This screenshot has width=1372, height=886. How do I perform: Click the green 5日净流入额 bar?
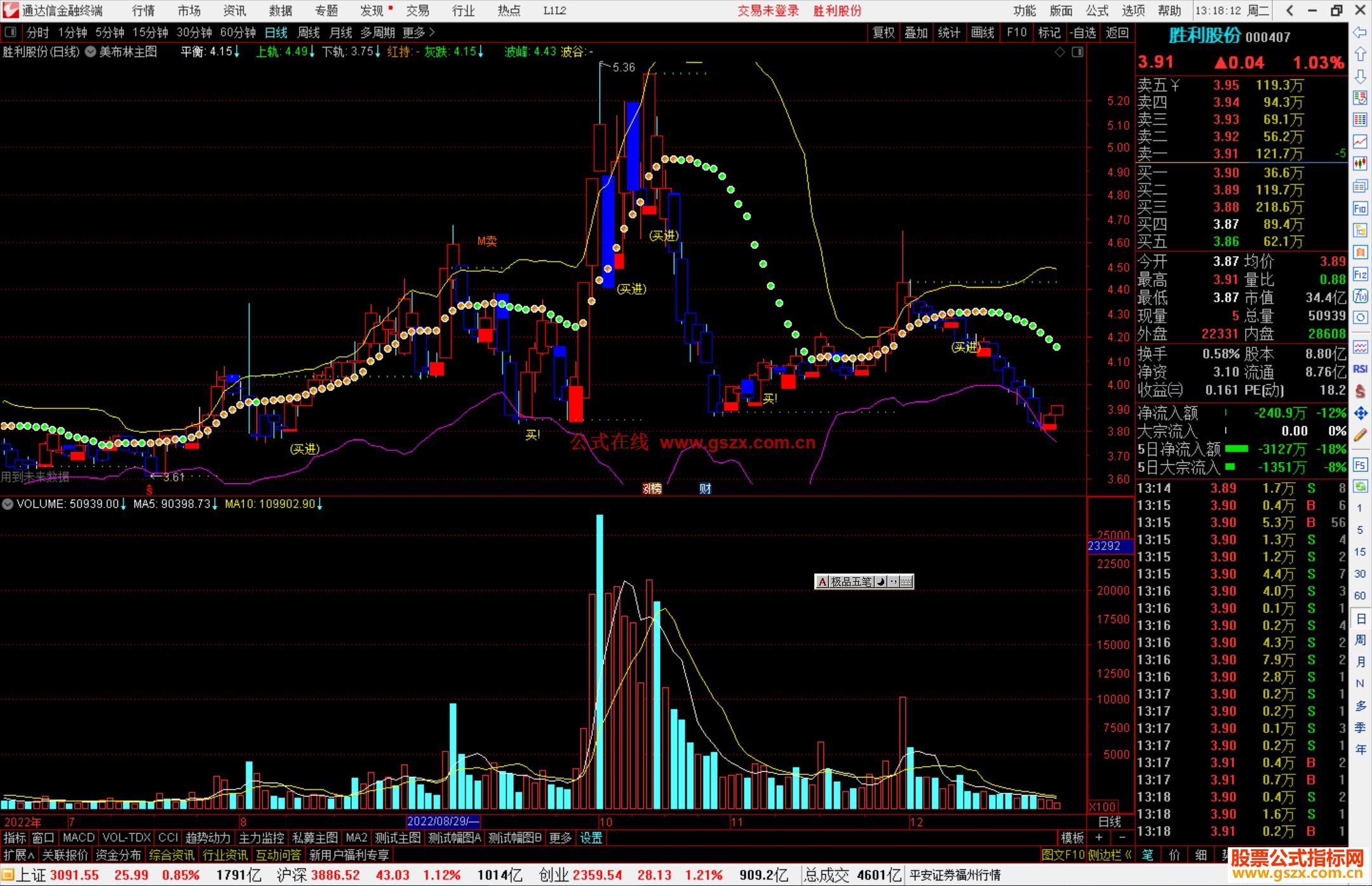1236,449
